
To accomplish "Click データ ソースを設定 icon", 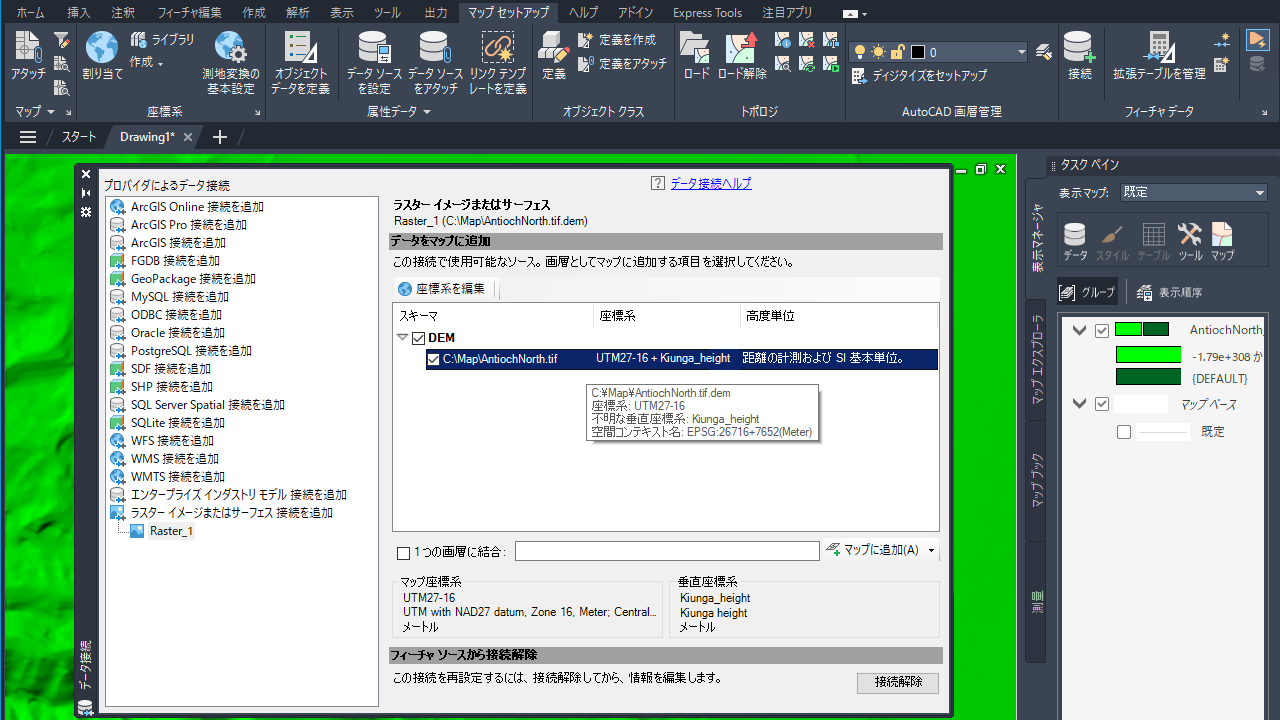I will click(x=374, y=62).
